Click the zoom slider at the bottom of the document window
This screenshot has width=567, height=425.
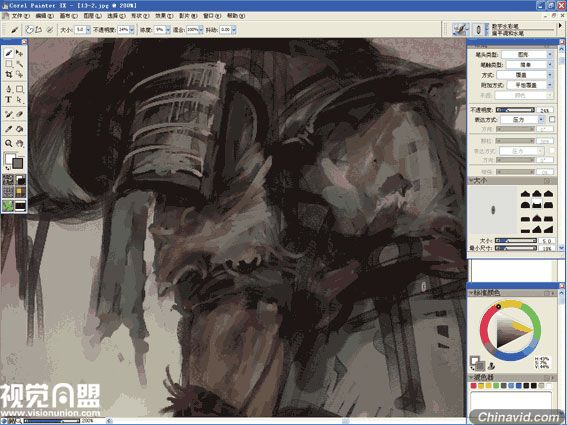pyautogui.click(x=51, y=421)
